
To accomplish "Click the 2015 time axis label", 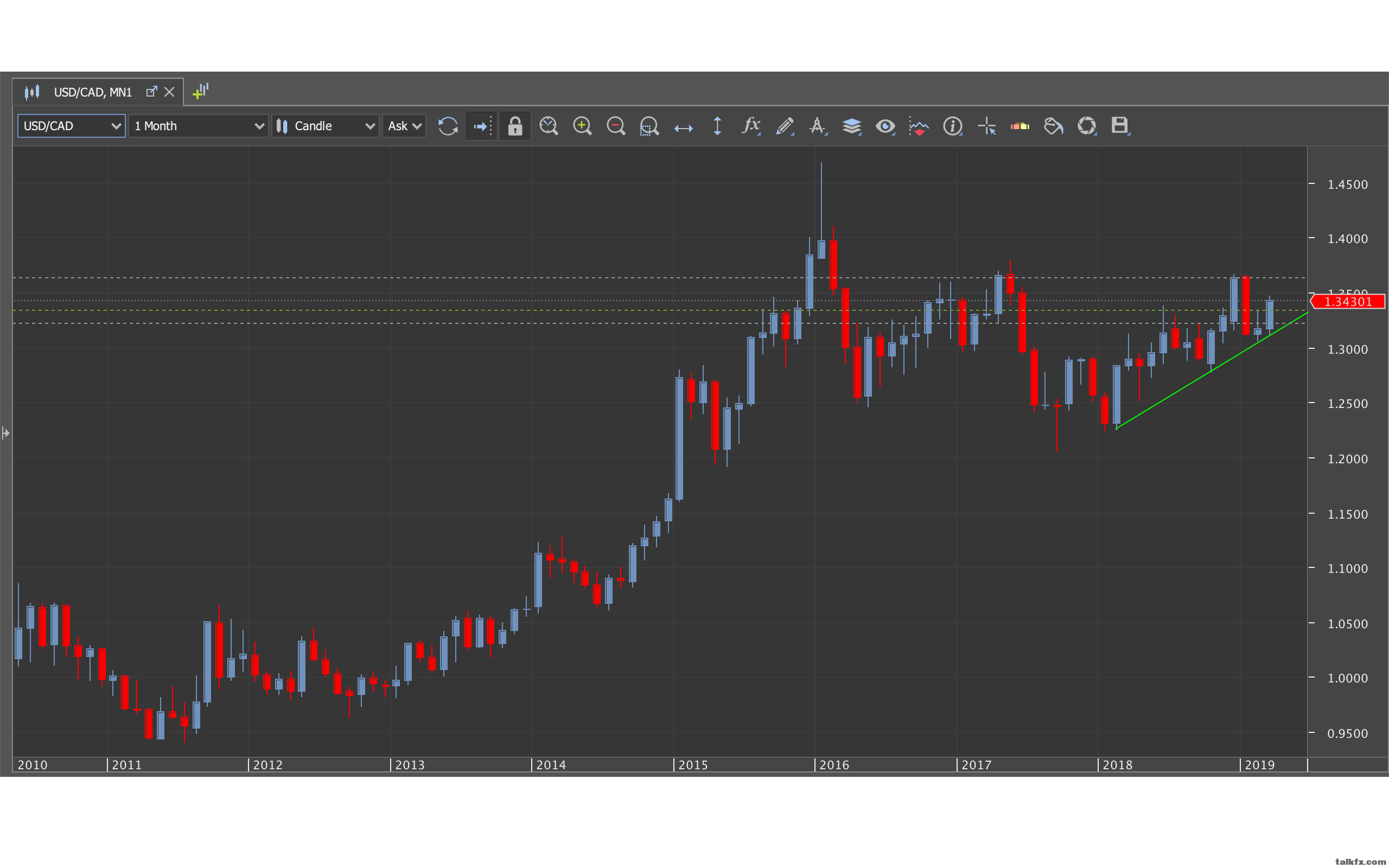I will [x=693, y=765].
